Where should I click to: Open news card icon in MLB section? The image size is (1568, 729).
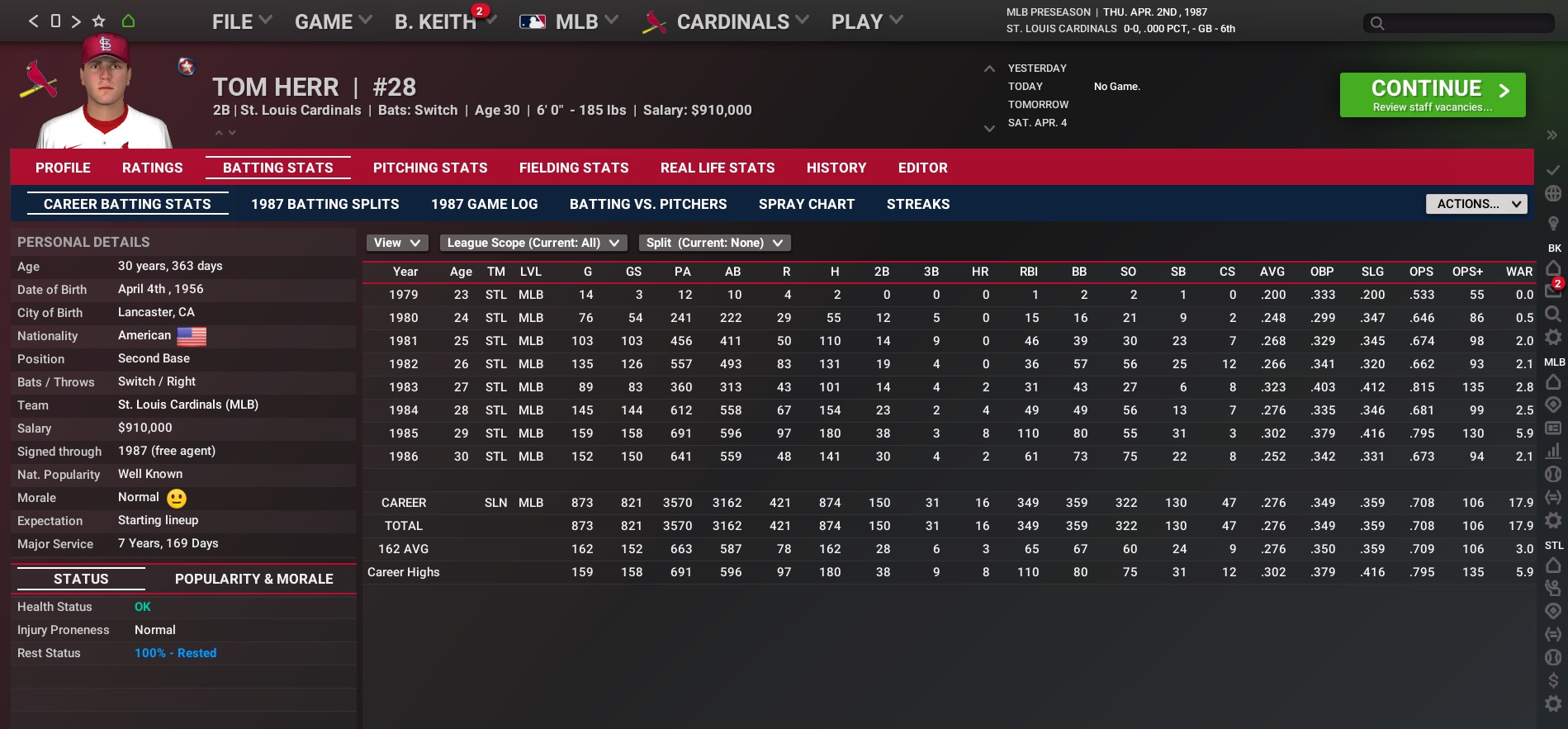(1552, 428)
